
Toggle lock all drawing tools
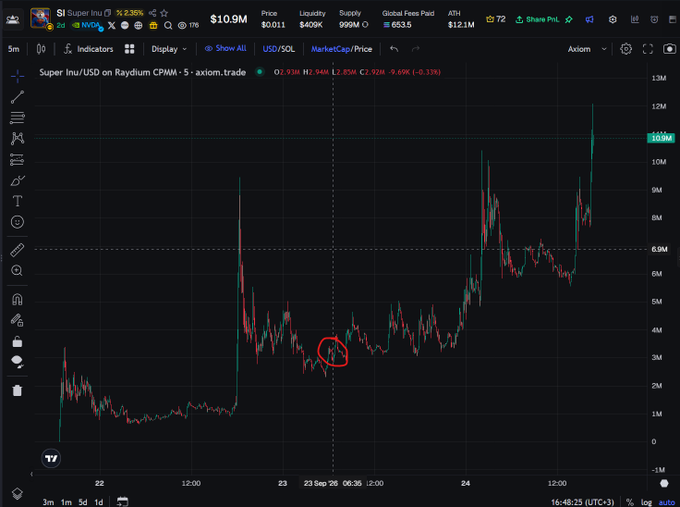(x=17, y=342)
